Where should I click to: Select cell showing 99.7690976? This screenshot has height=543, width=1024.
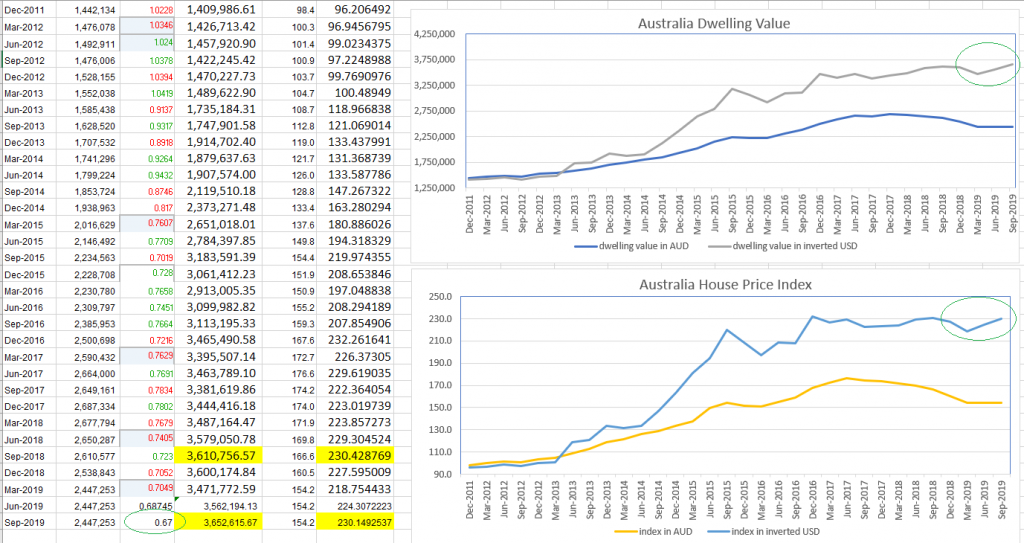[x=359, y=76]
